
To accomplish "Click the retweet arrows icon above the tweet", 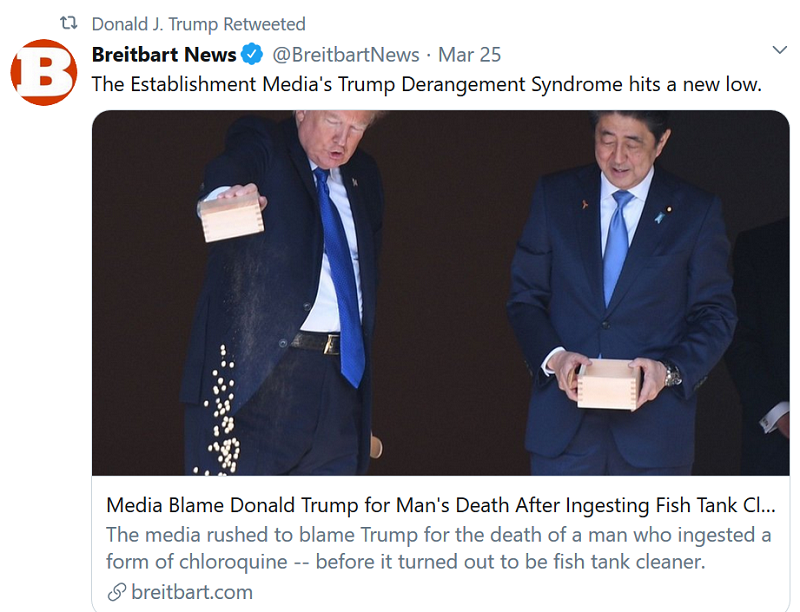I will click(68, 23).
